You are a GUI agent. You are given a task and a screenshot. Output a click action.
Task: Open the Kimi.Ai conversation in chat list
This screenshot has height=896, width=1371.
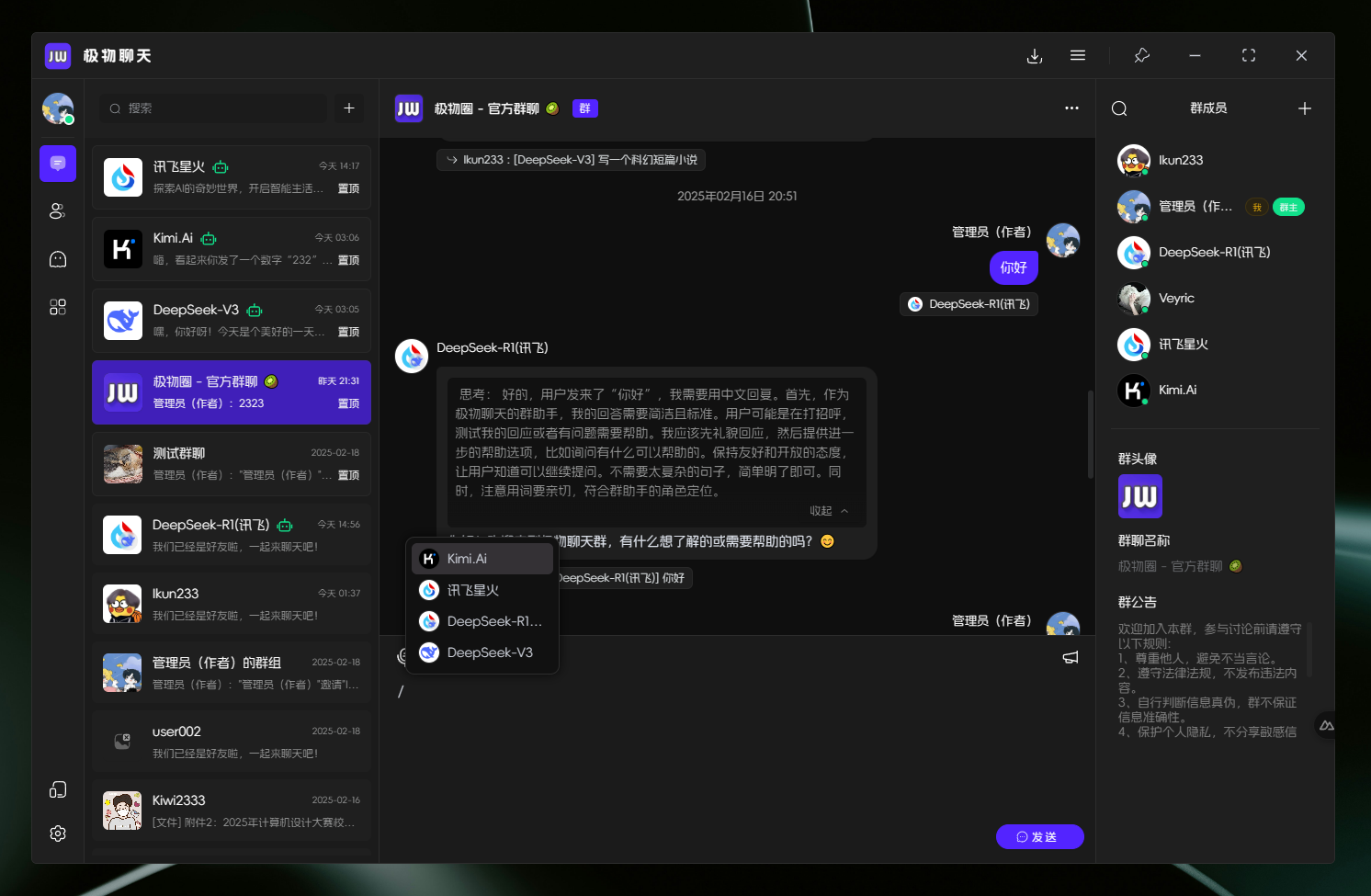click(232, 249)
